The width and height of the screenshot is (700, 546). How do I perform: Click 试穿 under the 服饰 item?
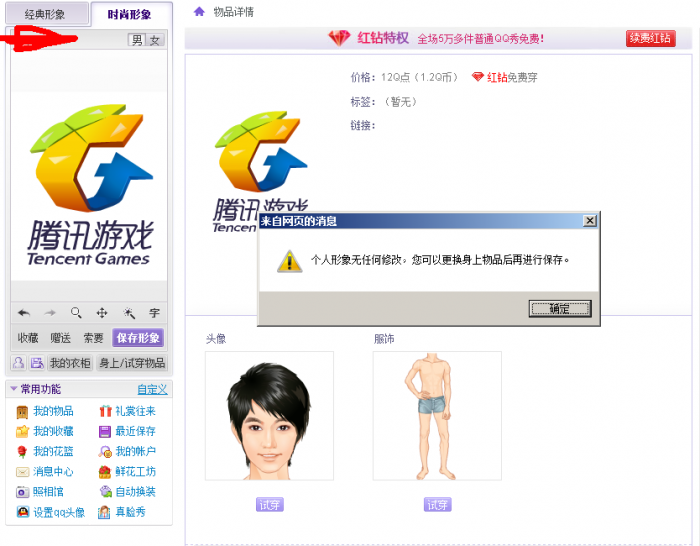tap(438, 504)
